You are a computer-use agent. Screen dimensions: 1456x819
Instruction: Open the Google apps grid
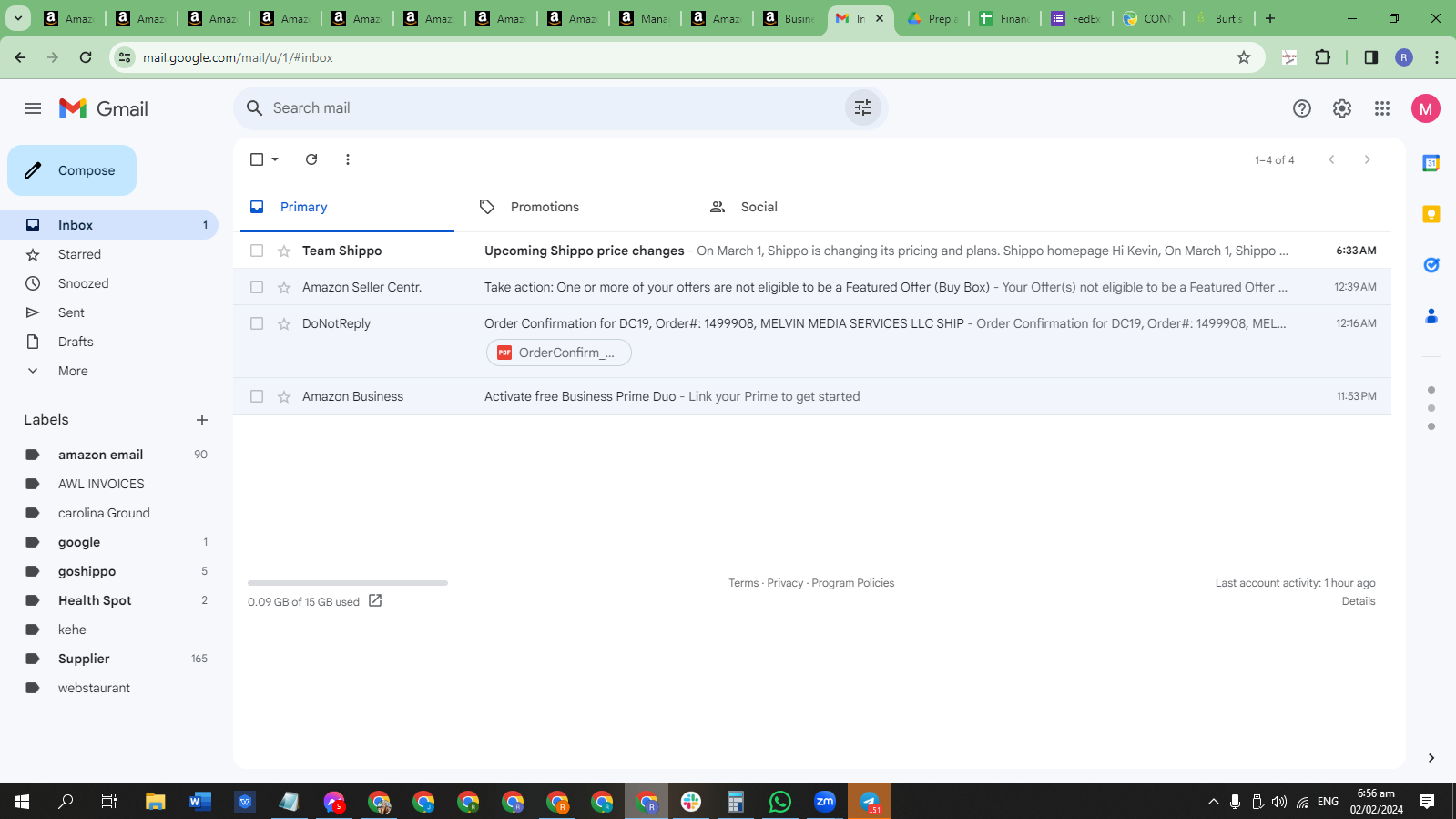pos(1382,108)
